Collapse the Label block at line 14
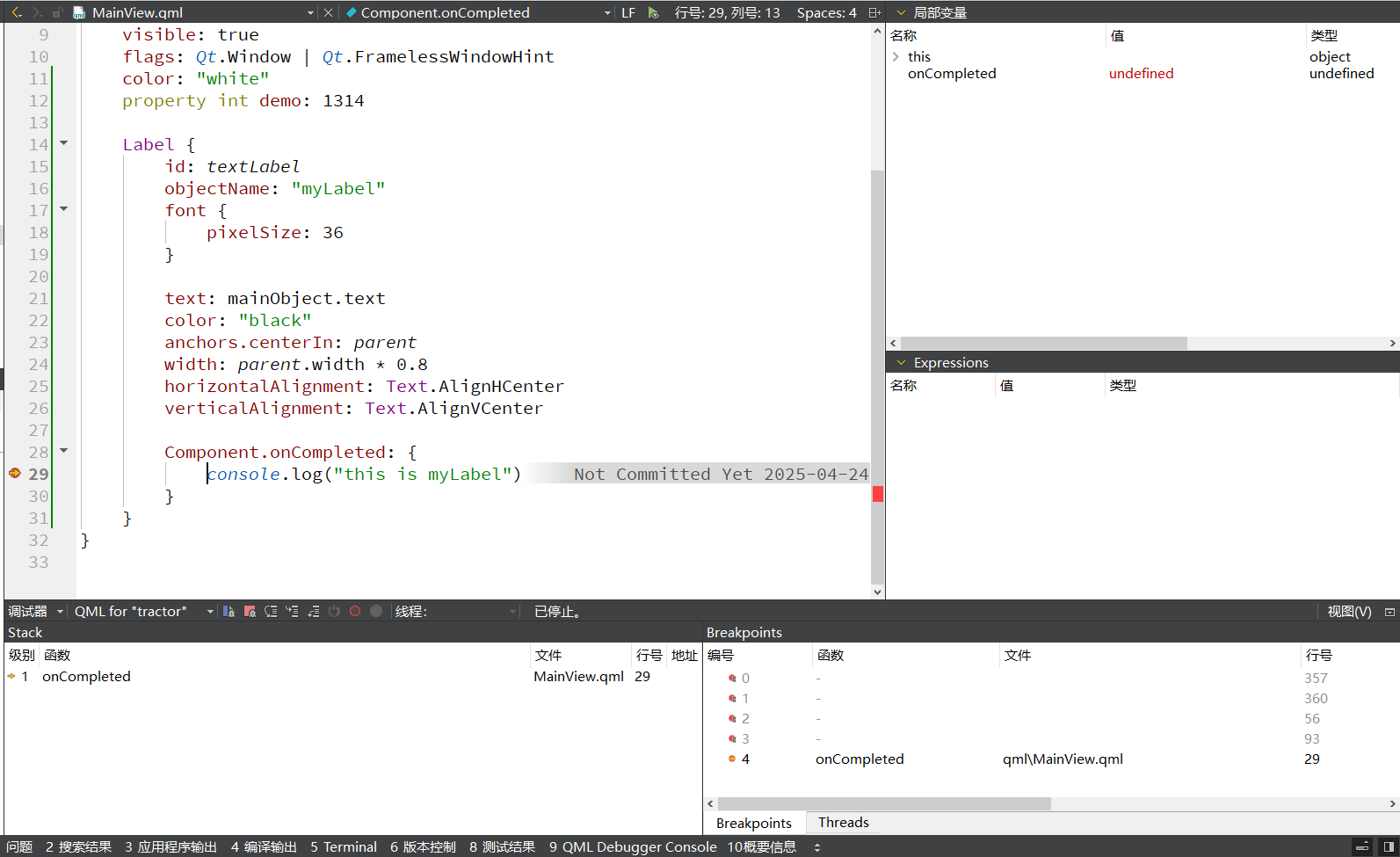This screenshot has height=857, width=1400. [63, 143]
